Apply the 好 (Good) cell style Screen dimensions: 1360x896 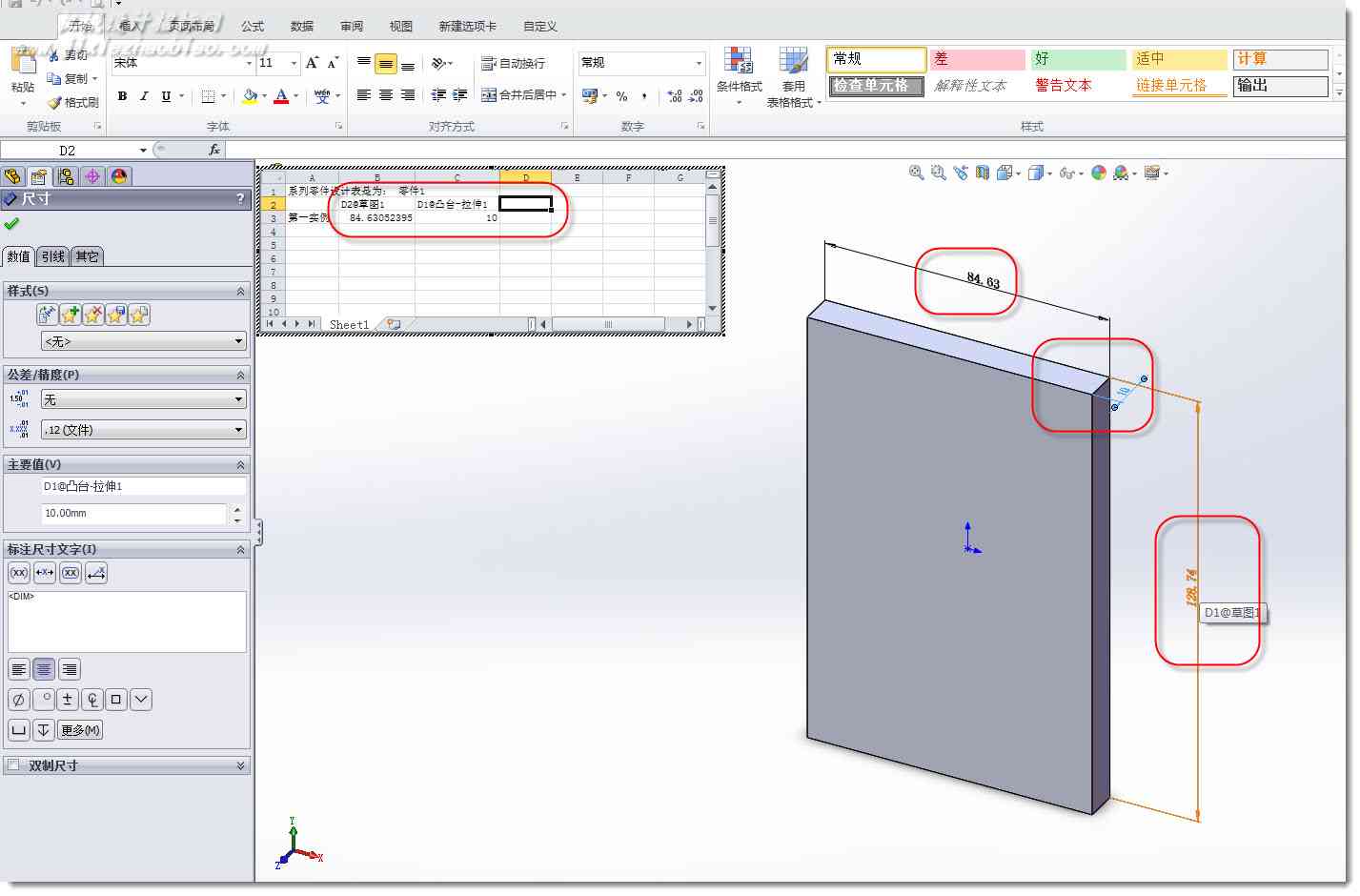pos(1078,59)
